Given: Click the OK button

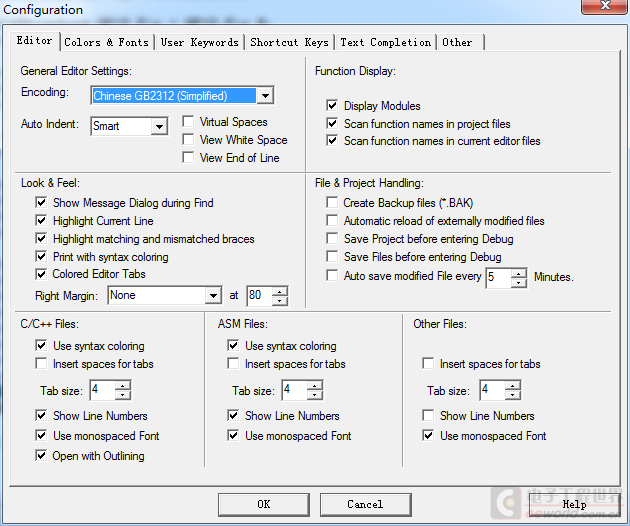Looking at the screenshot, I should click(x=264, y=505).
